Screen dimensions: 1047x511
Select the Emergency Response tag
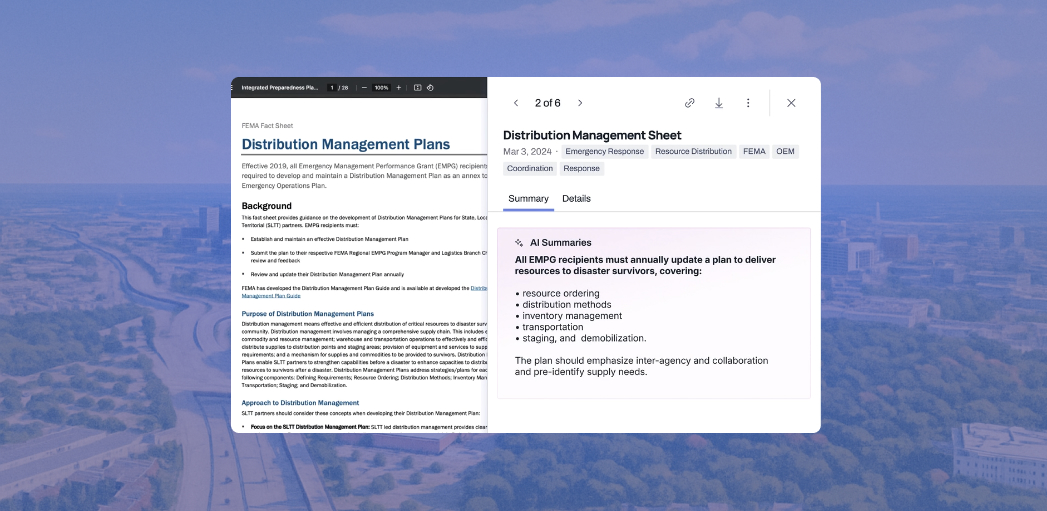click(604, 152)
